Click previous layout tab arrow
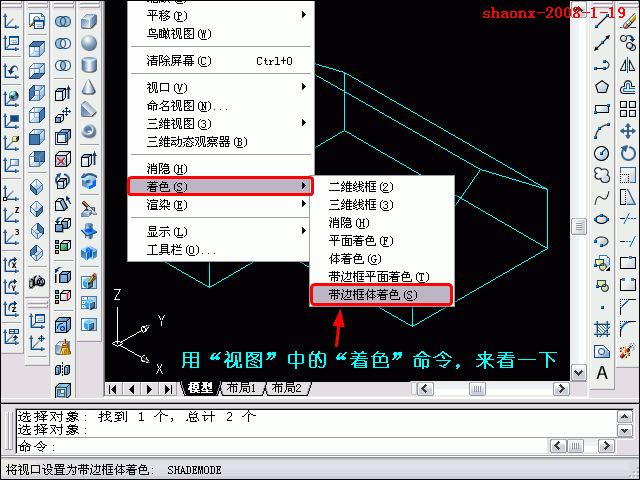640x480 pixels. (131, 389)
